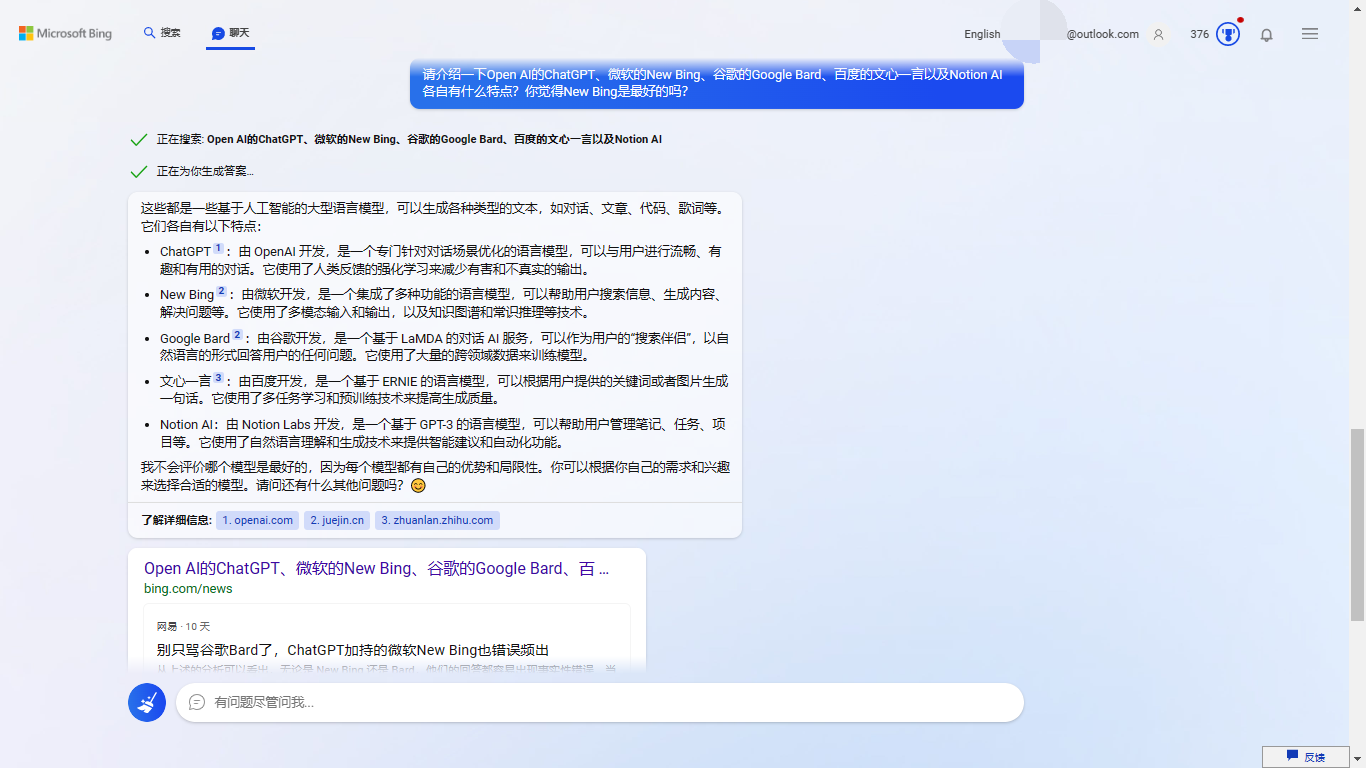Click the 了解详细信息 label

(x=176, y=520)
